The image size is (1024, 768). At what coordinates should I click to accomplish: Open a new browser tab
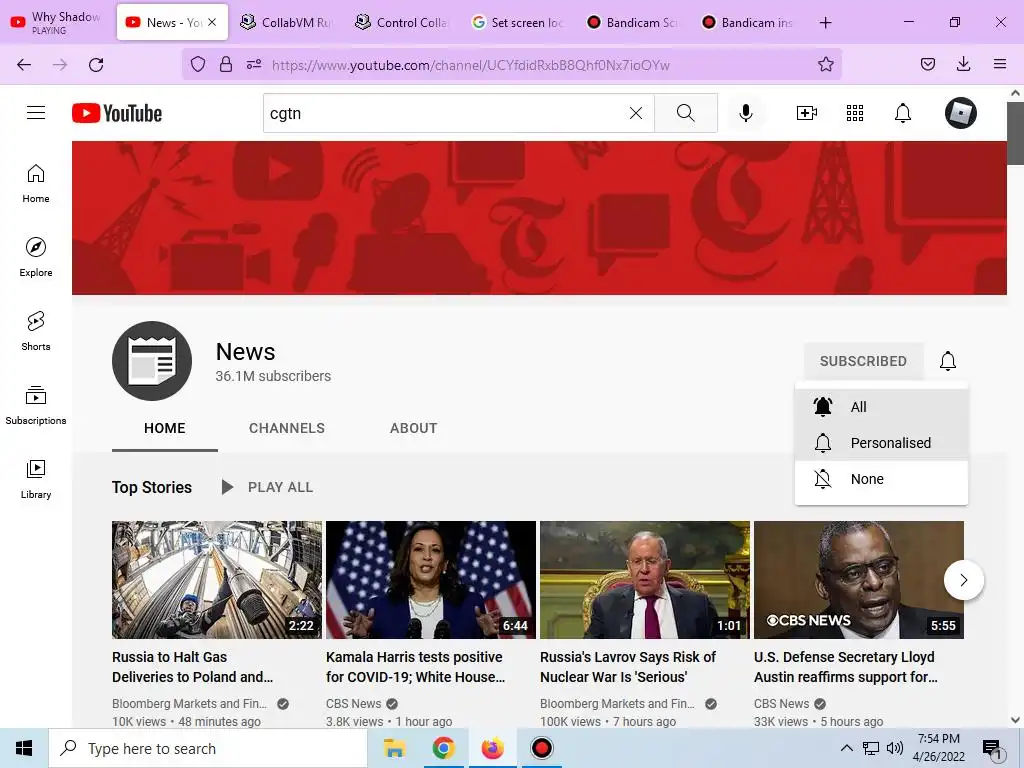[825, 23]
